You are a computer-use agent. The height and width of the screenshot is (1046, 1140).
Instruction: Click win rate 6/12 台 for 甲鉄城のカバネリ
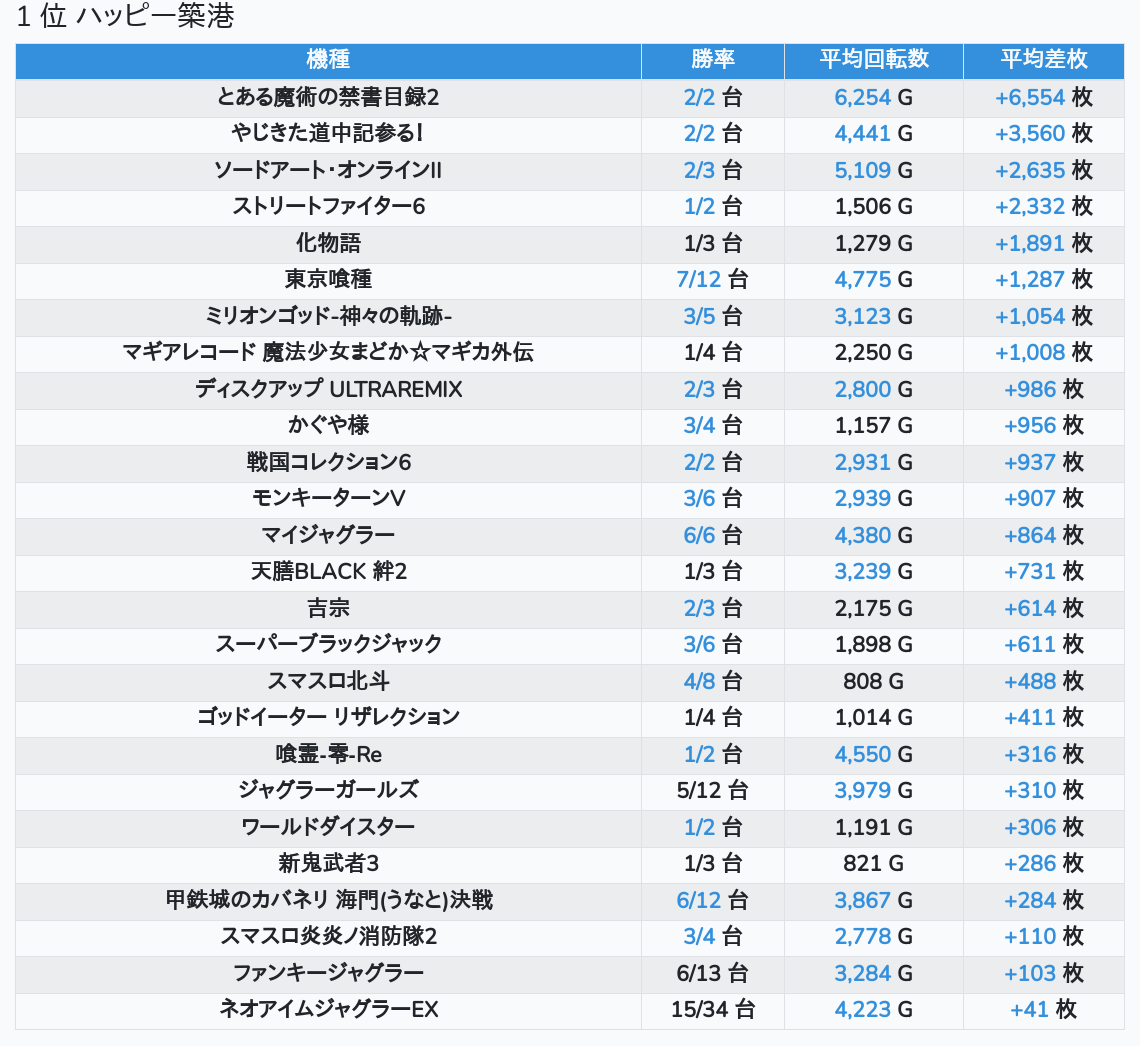(x=712, y=901)
